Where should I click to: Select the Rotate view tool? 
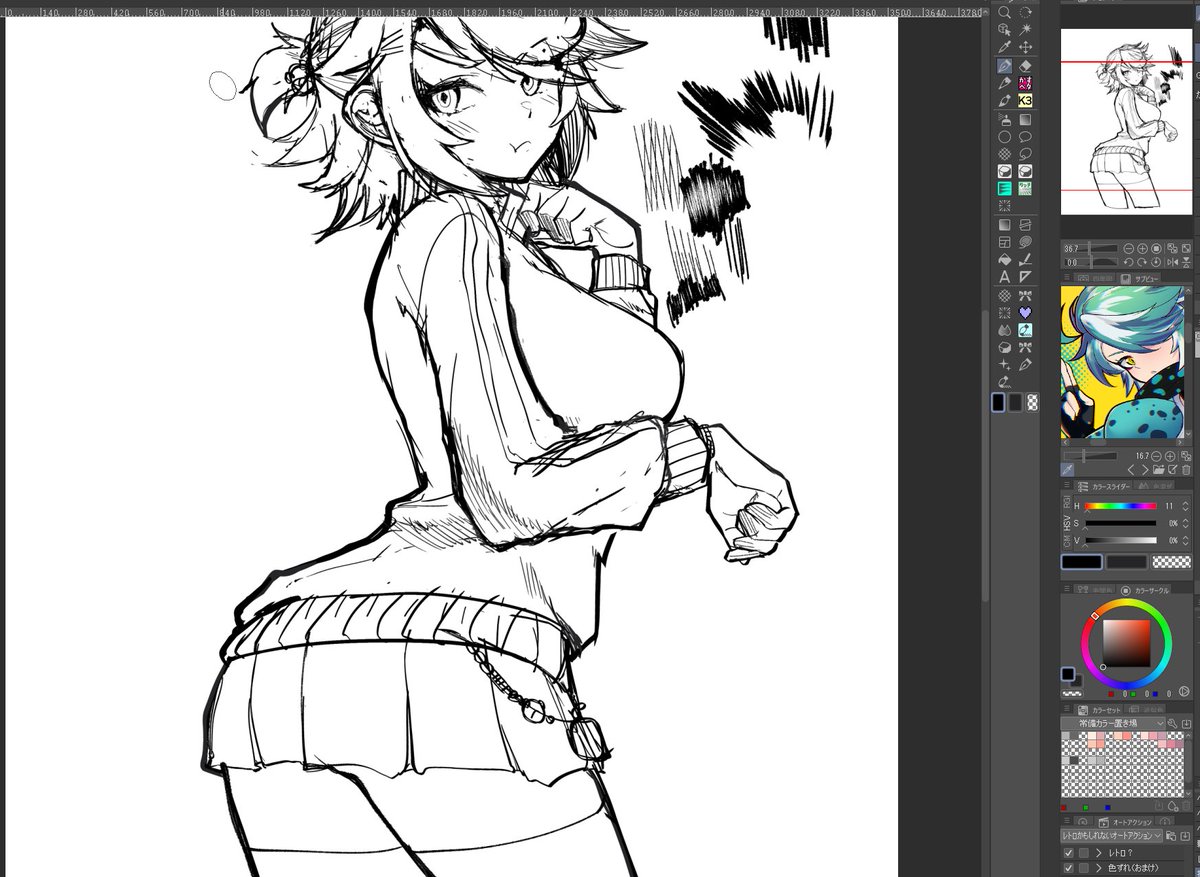pos(1025,12)
